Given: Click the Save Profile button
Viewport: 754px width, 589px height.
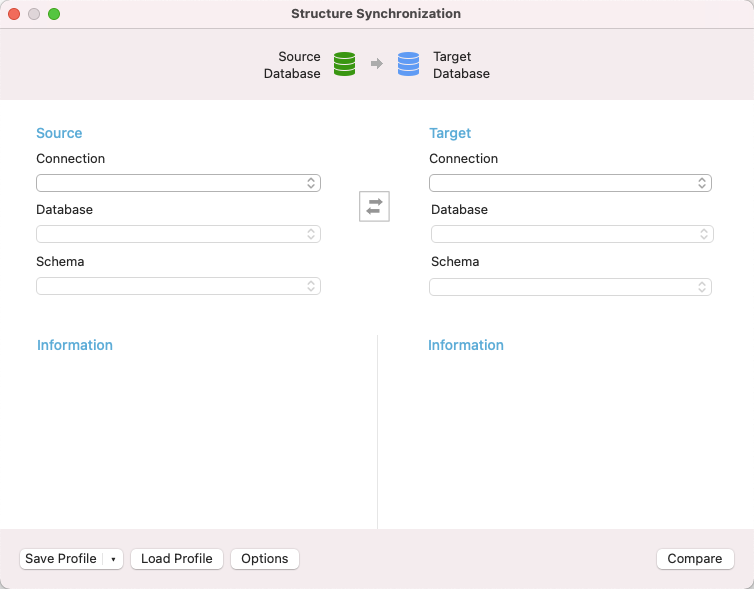Looking at the screenshot, I should coord(61,559).
